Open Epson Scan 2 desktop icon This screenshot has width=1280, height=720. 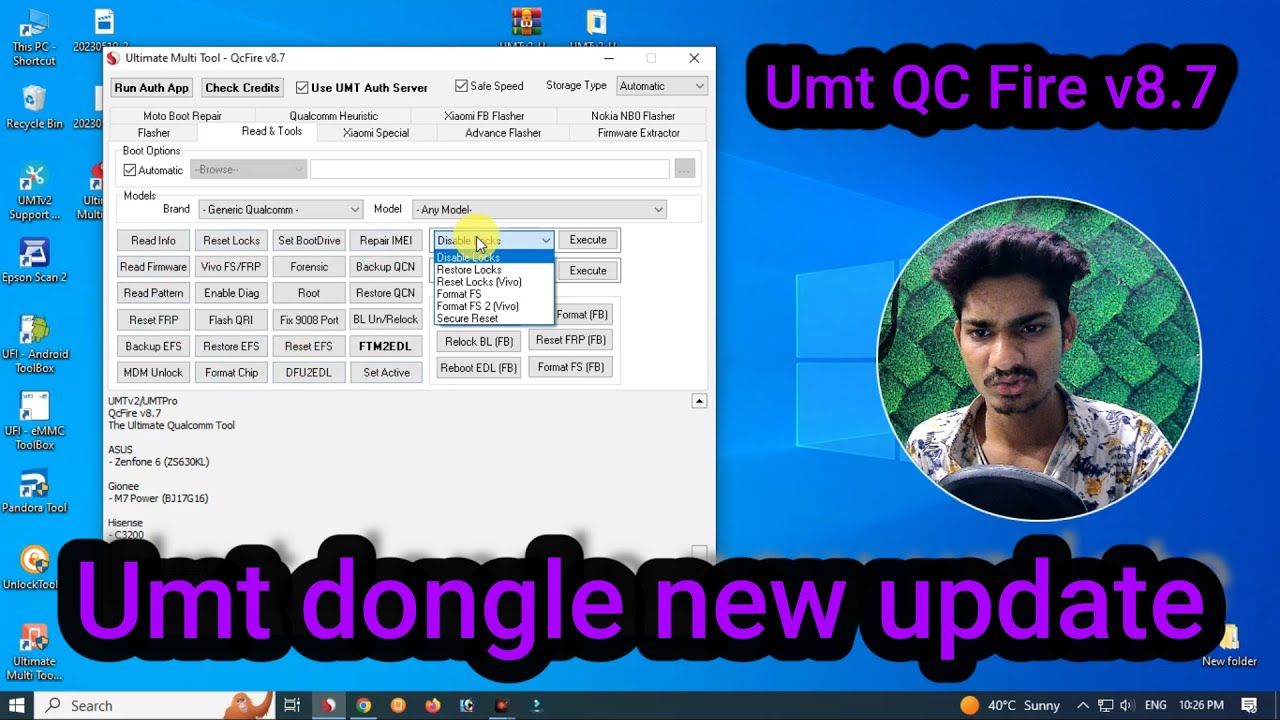tap(34, 261)
